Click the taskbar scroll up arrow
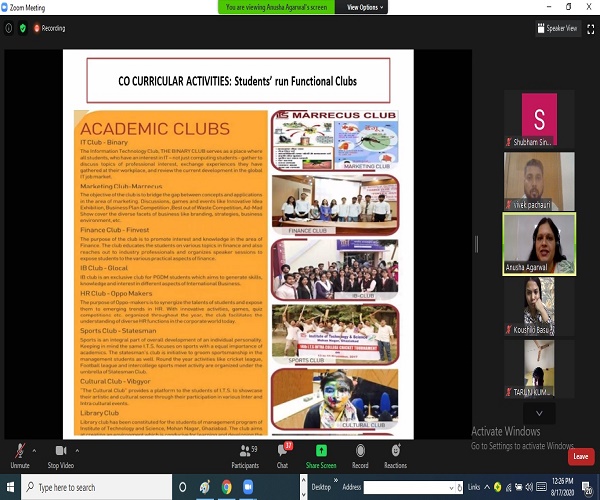The image size is (600, 500). (x=303, y=480)
